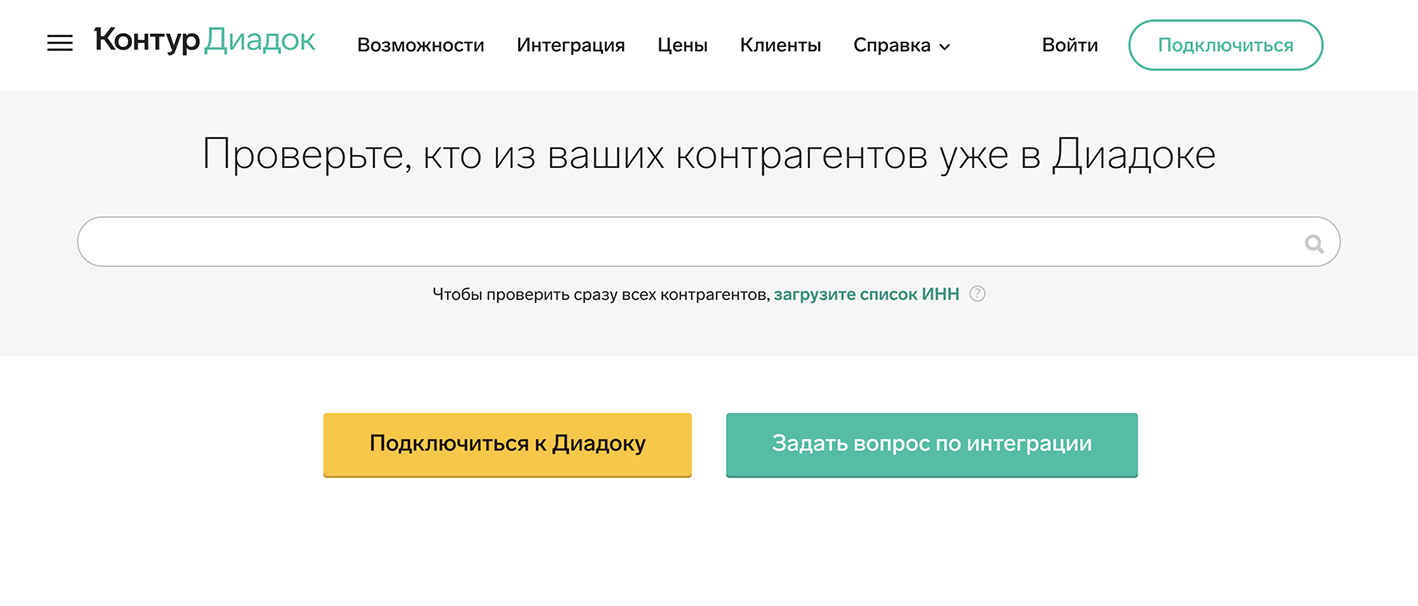Image resolution: width=1418 pixels, height=606 pixels.
Task: Open the Цены section
Action: click(683, 45)
